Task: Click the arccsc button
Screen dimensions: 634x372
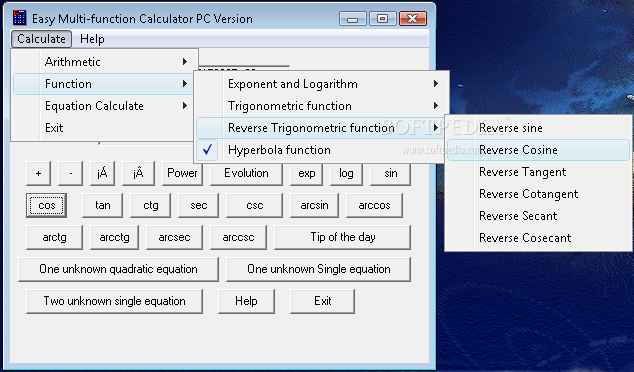Action: 238,237
